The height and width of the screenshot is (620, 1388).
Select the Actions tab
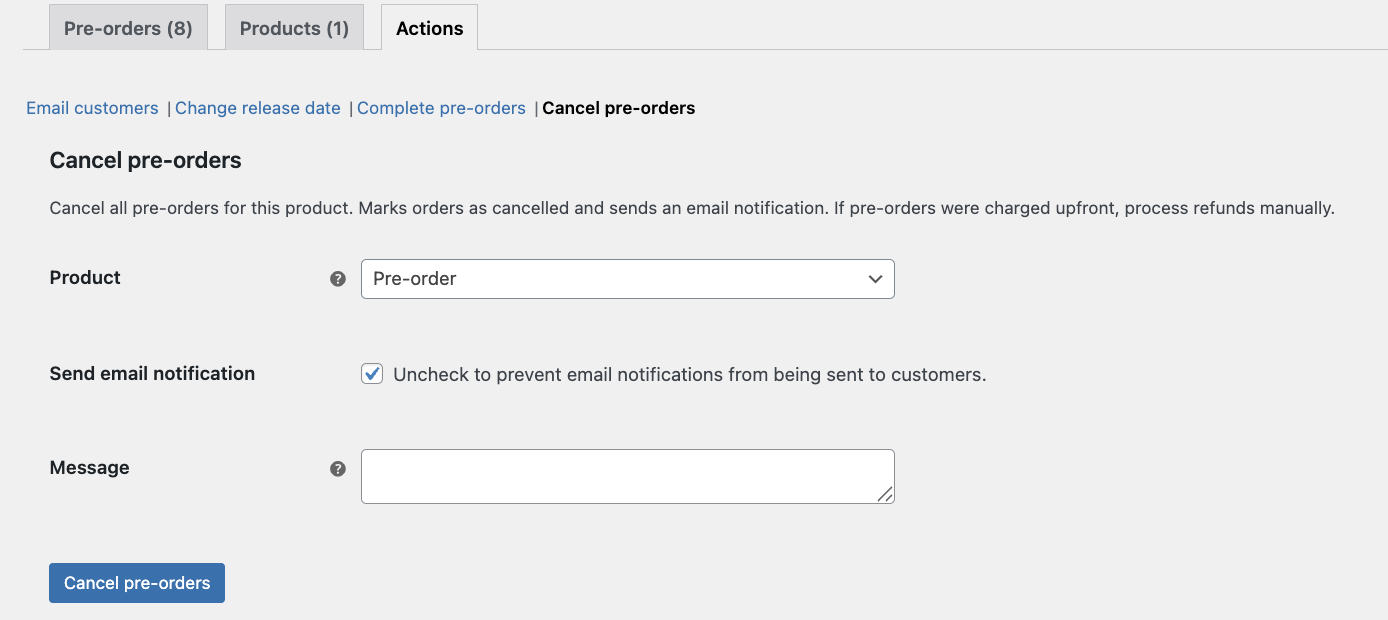pyautogui.click(x=429, y=28)
